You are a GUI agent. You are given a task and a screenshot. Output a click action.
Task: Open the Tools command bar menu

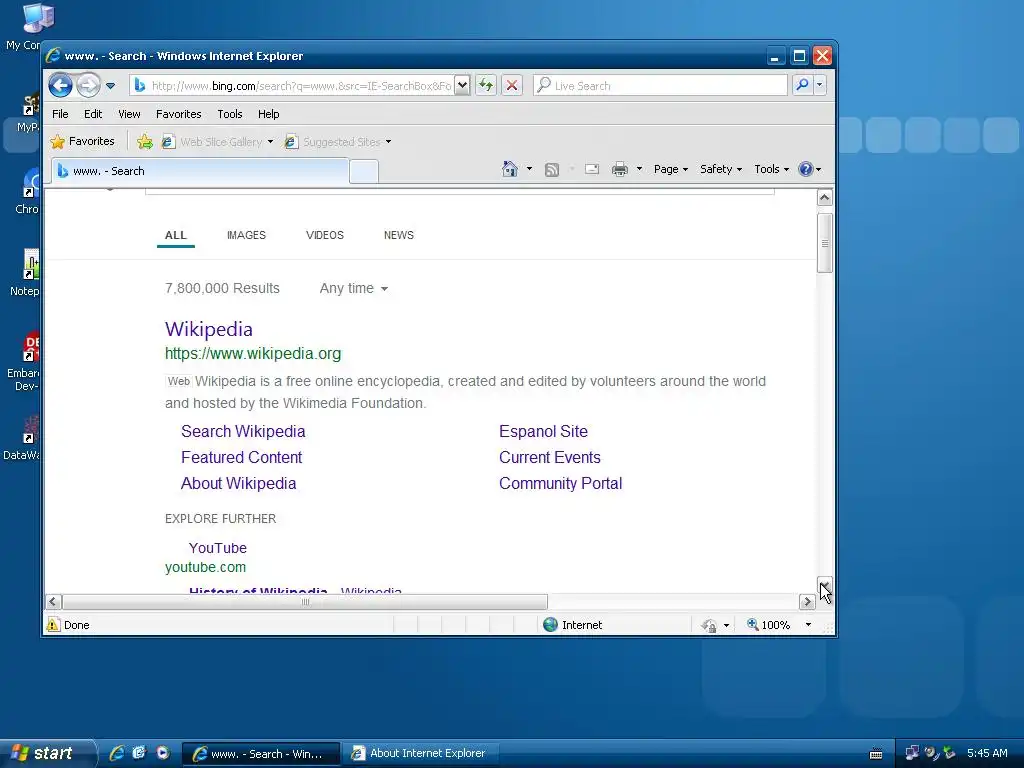(771, 169)
